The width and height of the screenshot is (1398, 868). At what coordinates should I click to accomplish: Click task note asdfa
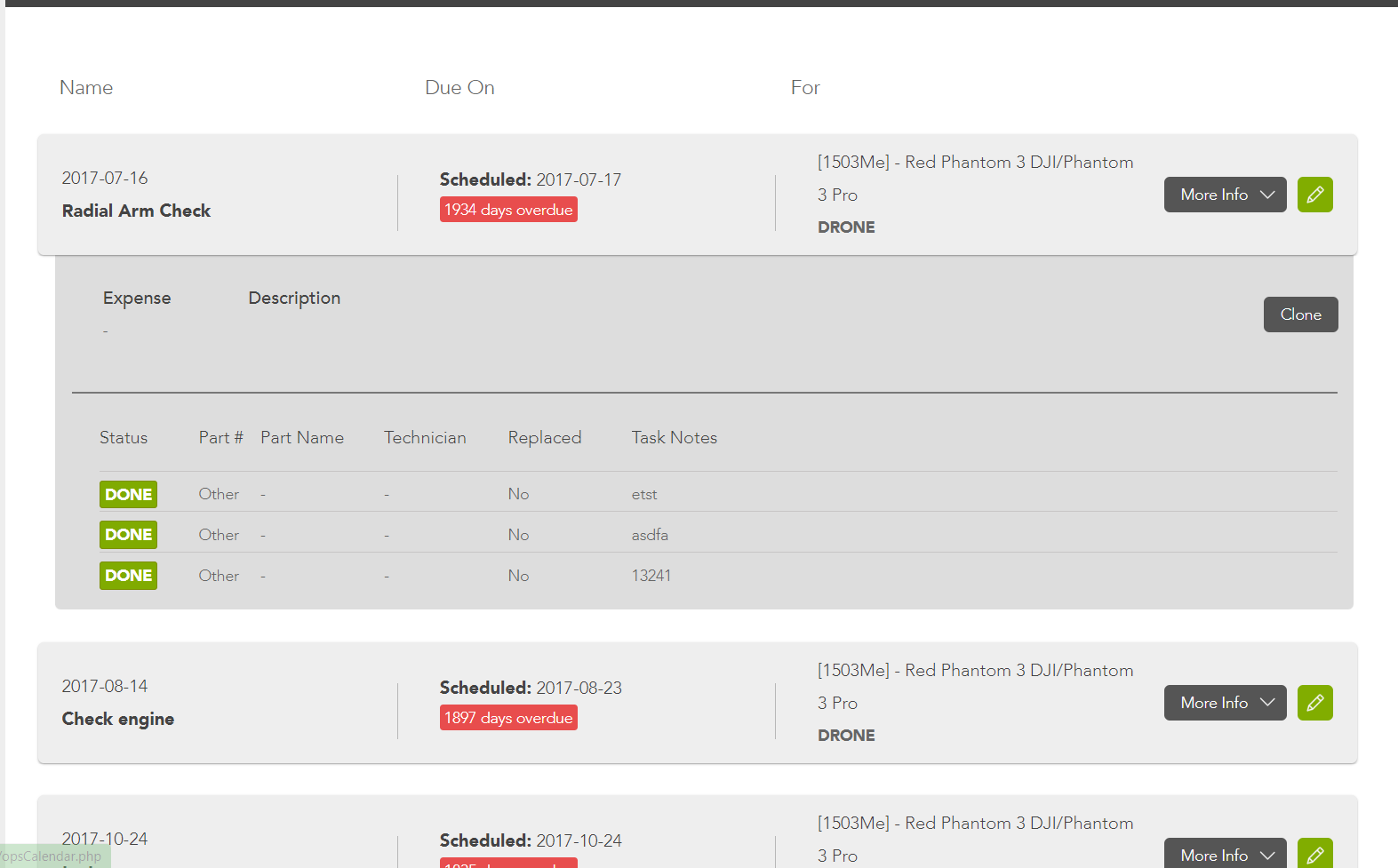coord(650,535)
